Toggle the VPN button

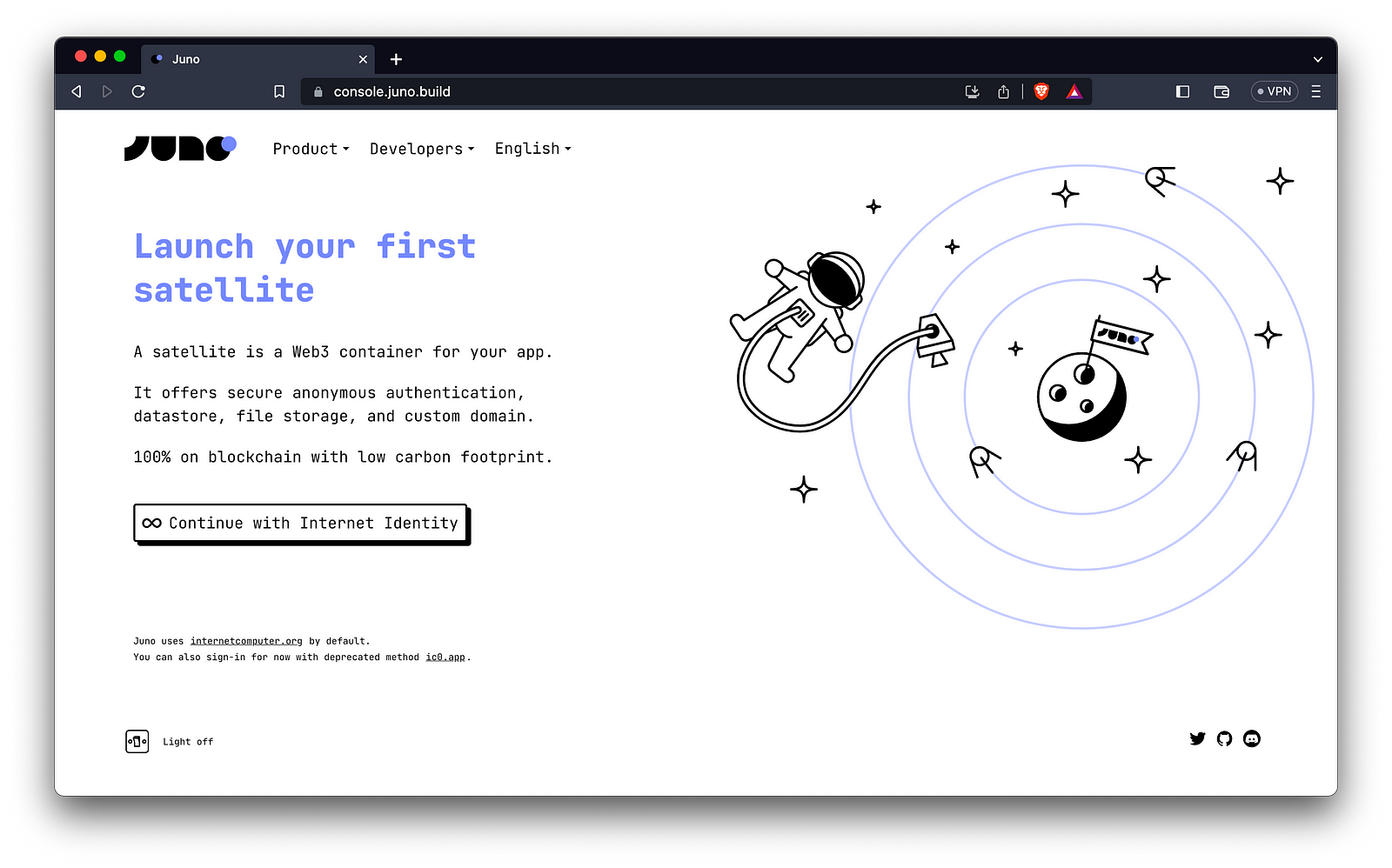coord(1274,91)
